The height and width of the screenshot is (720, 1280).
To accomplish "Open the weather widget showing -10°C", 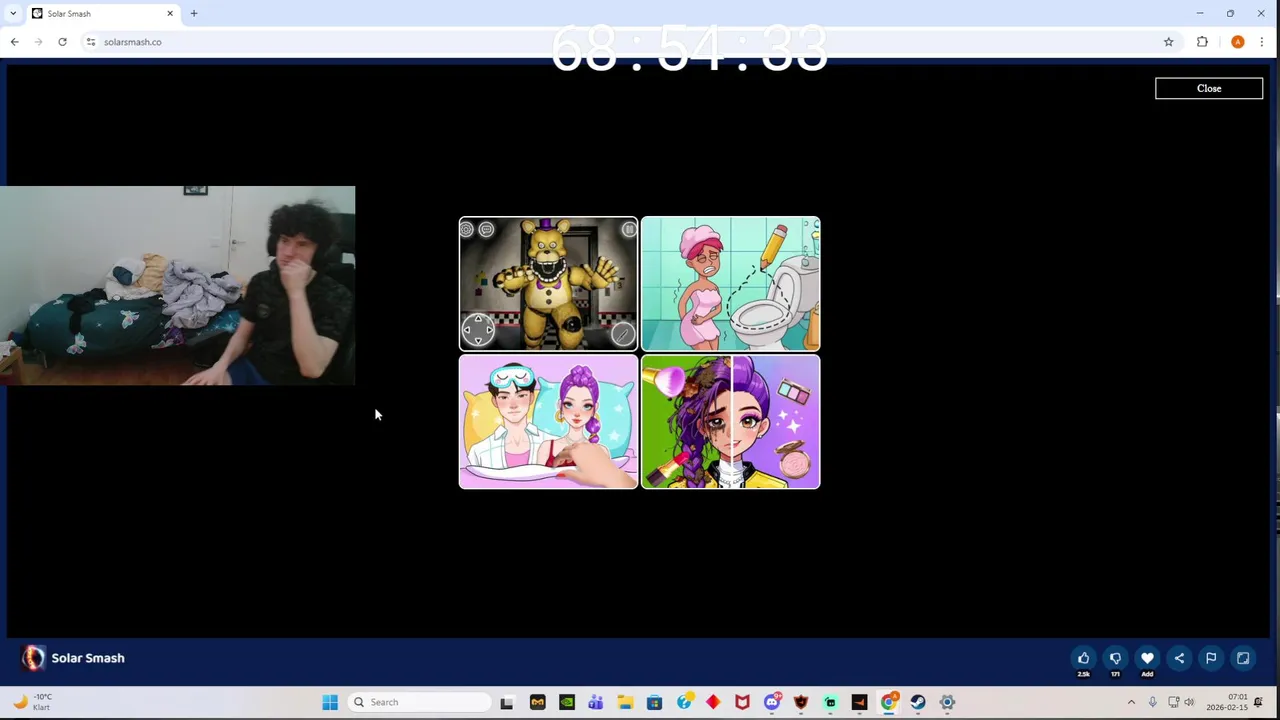I will pyautogui.click(x=33, y=702).
